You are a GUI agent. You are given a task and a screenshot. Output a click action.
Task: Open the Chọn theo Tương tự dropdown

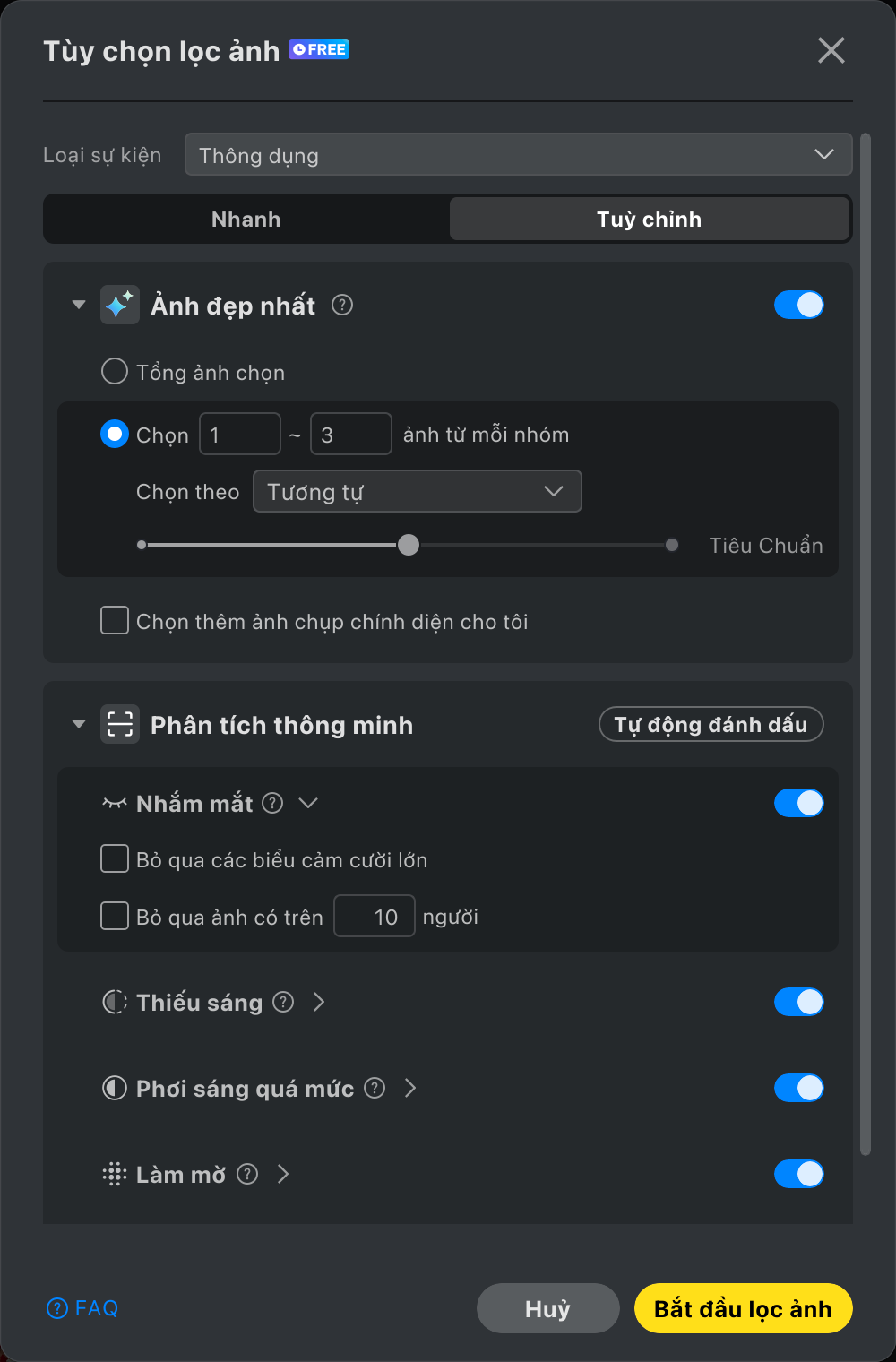pos(418,491)
